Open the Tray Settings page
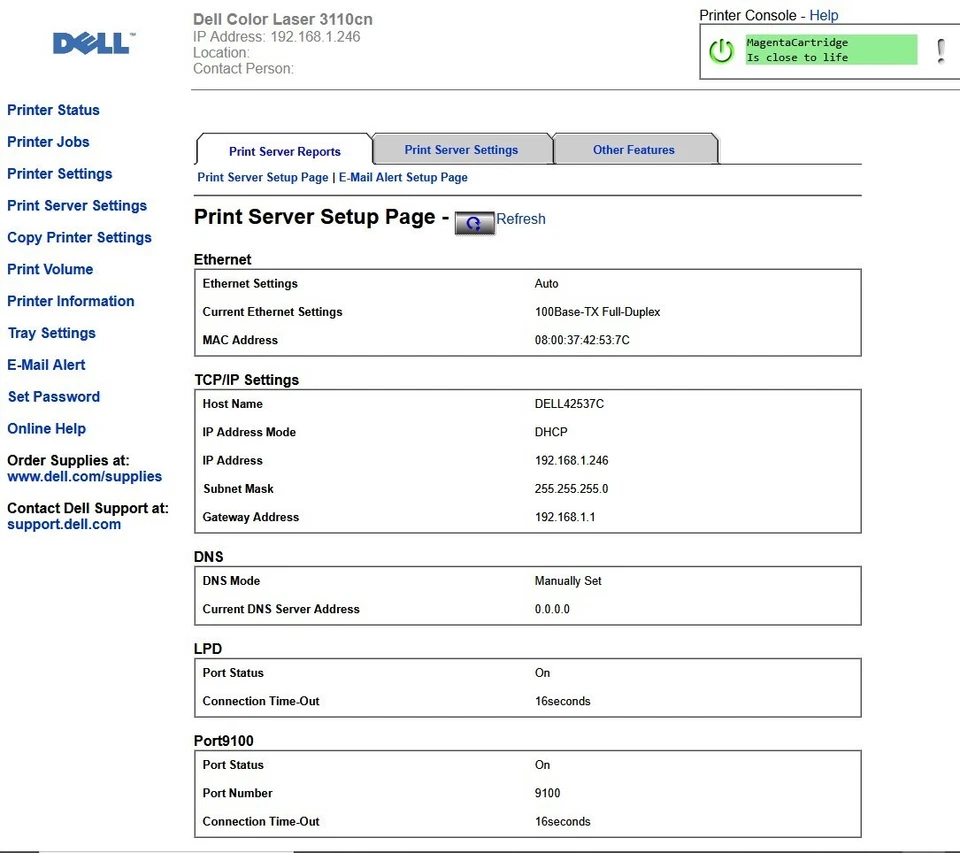Viewport: 960px width, 853px height. coord(51,333)
